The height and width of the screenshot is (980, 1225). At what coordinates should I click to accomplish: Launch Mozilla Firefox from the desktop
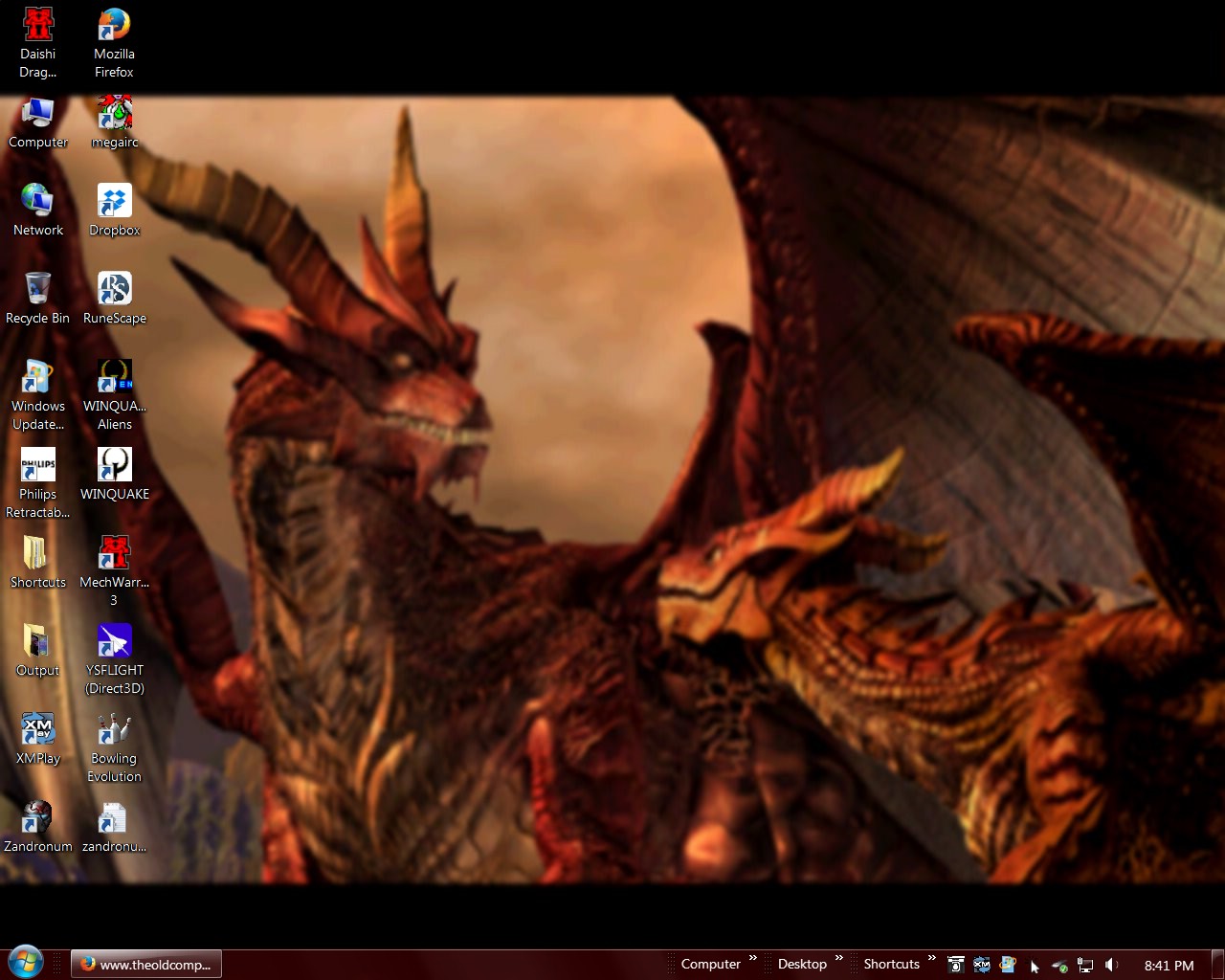(114, 43)
